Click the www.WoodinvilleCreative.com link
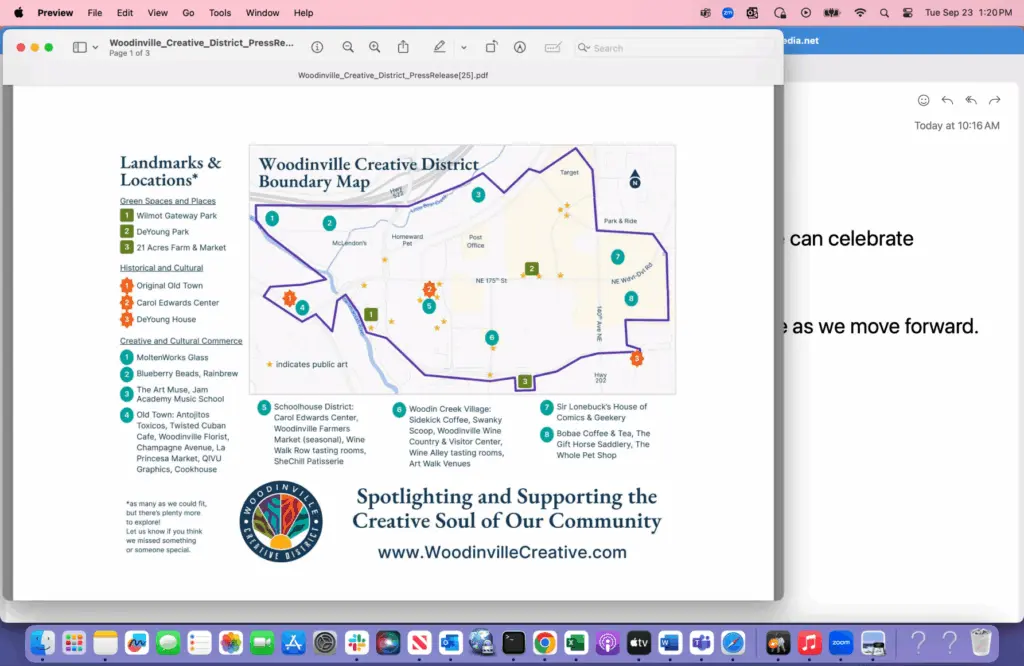Viewport: 1024px width, 666px height. (502, 552)
